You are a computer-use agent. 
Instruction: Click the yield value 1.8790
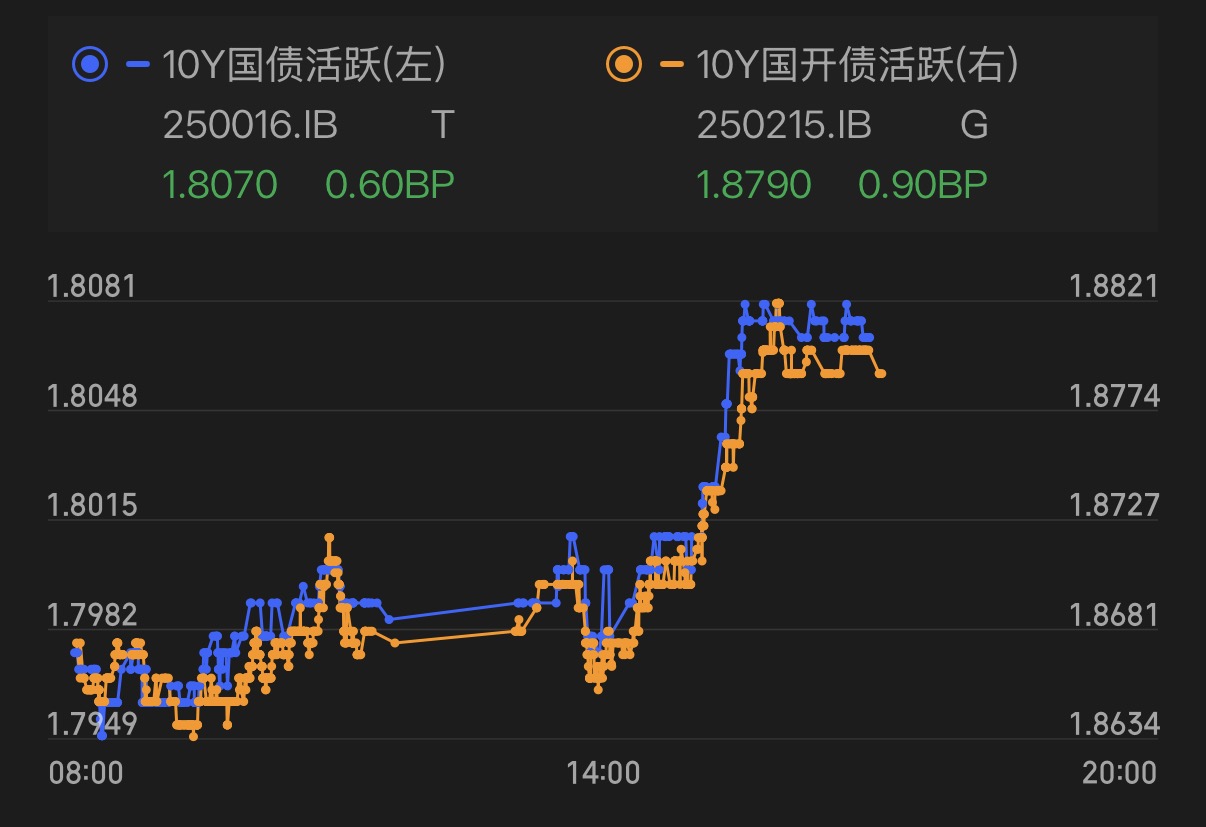(754, 185)
